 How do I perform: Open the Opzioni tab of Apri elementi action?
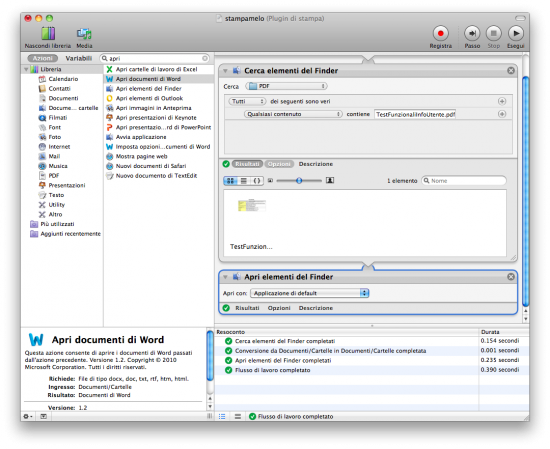tap(279, 308)
